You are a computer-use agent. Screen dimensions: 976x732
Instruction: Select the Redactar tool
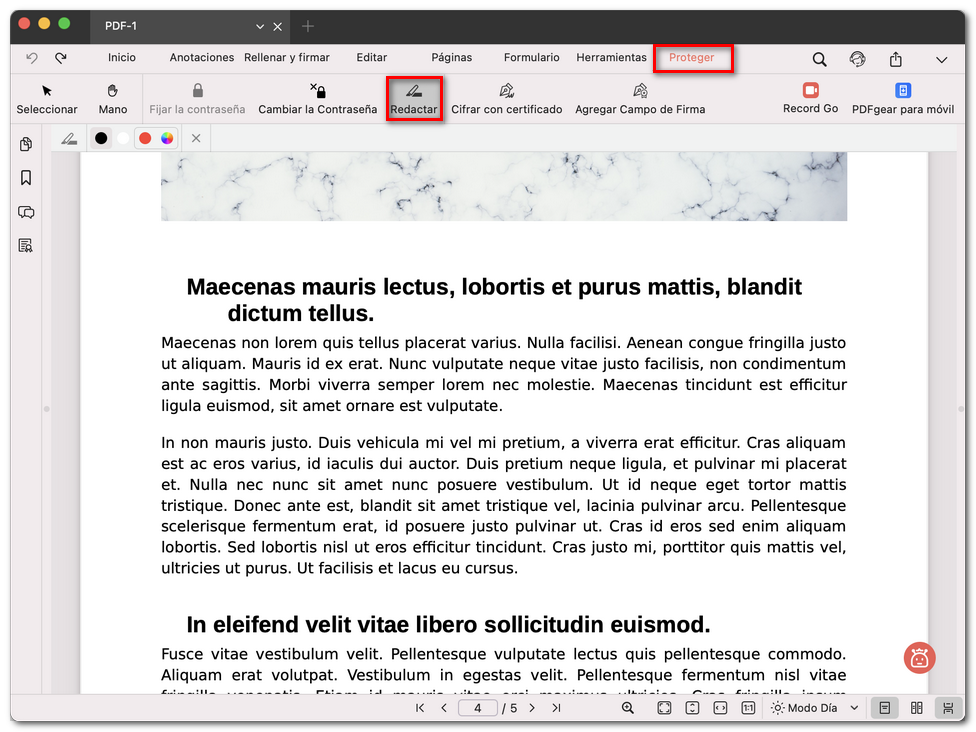coord(414,97)
